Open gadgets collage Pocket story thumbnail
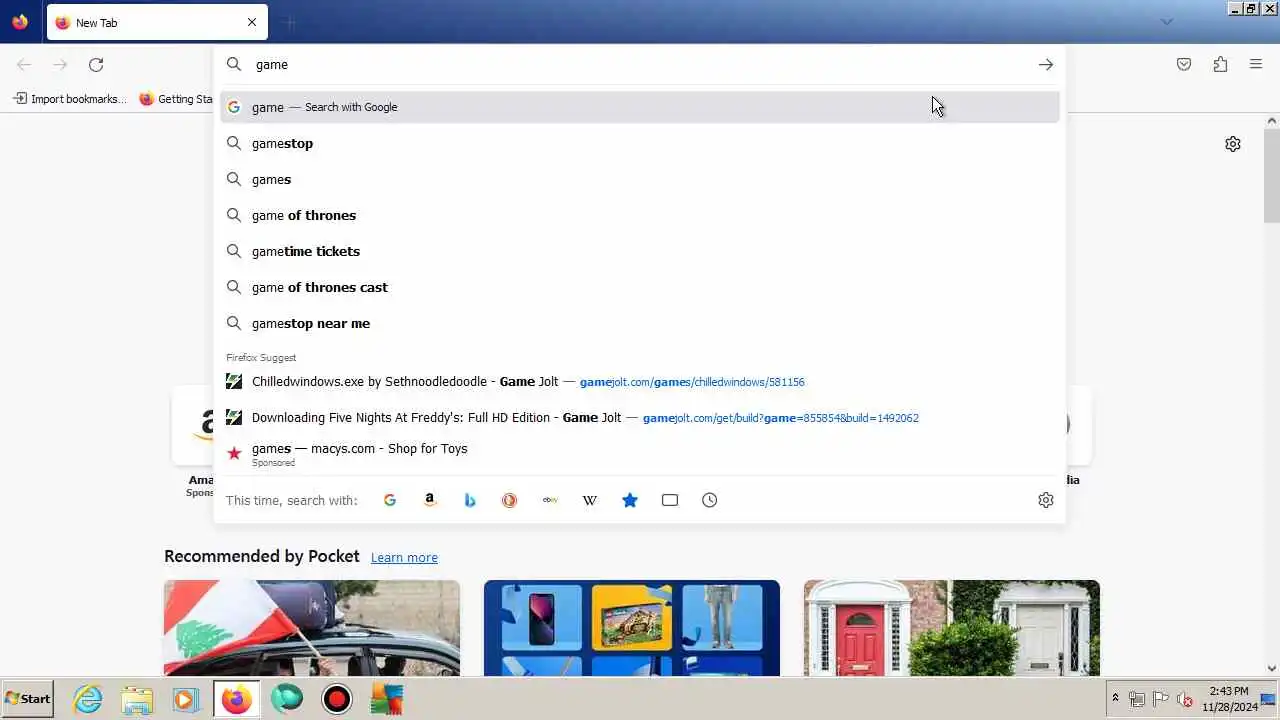Image resolution: width=1280 pixels, height=720 pixels. pyautogui.click(x=632, y=628)
